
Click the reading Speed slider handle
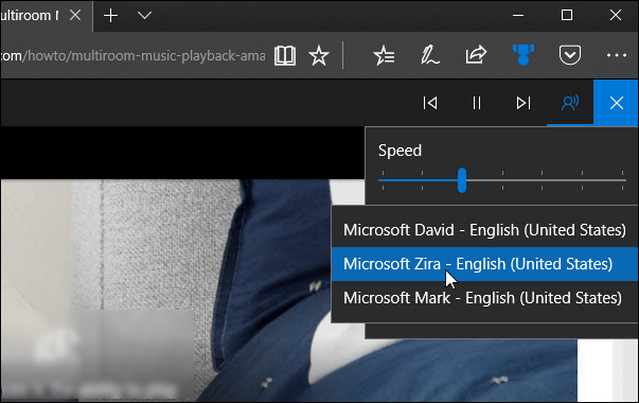tap(462, 180)
